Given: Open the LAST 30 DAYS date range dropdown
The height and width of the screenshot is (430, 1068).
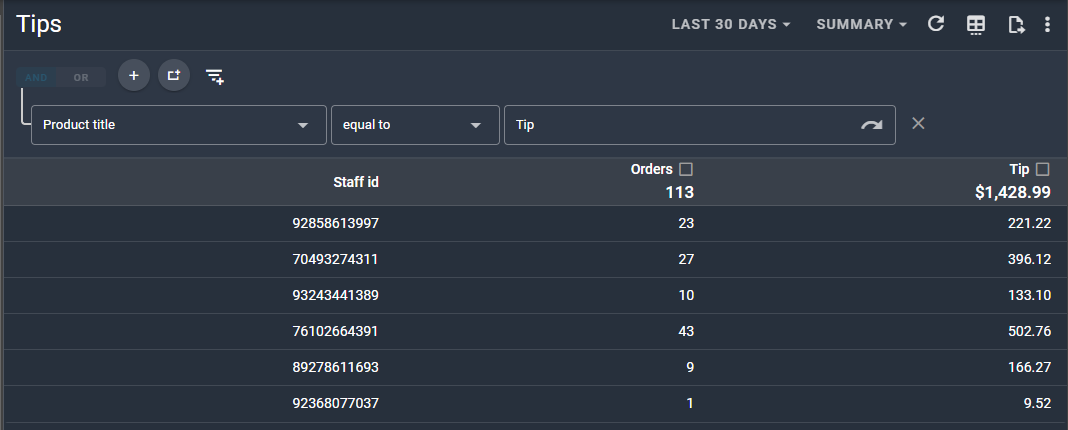Looking at the screenshot, I should tap(731, 25).
